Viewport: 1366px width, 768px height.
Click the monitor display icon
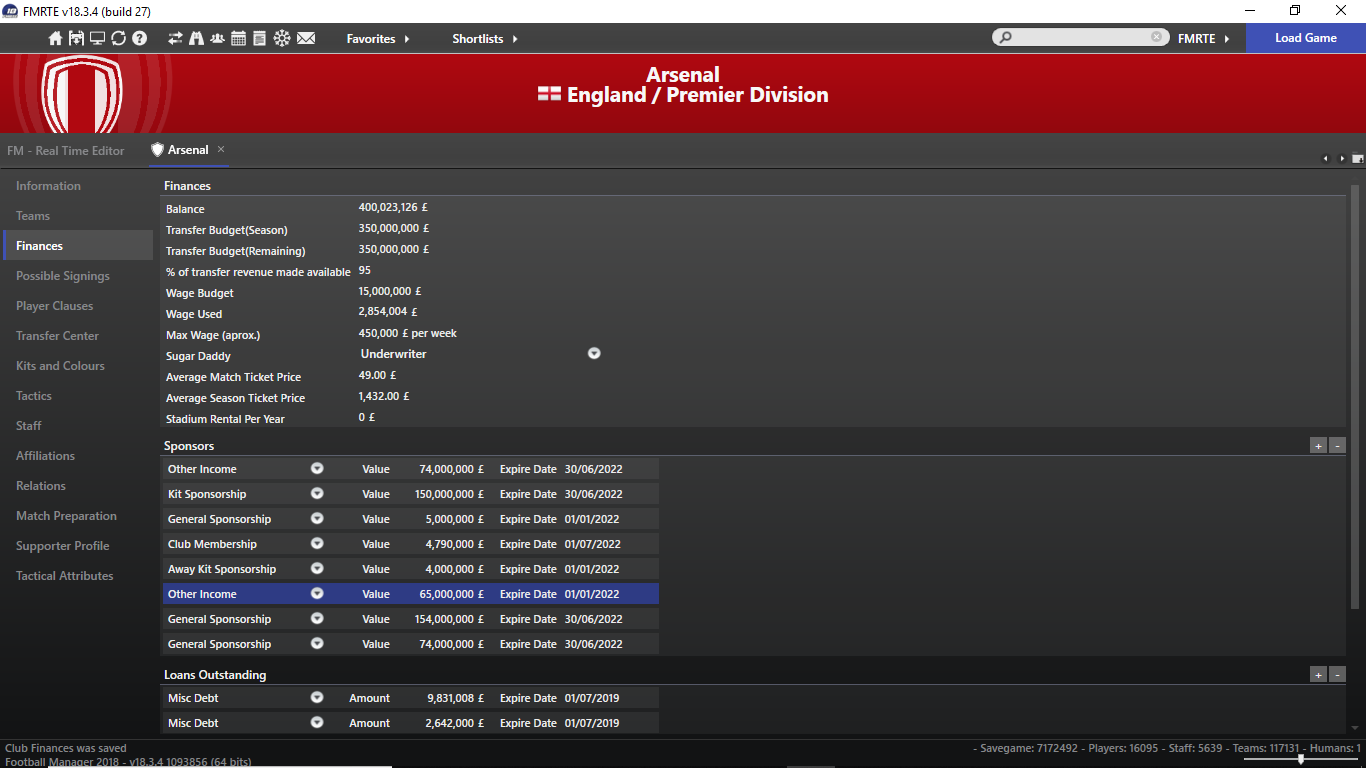tap(97, 38)
